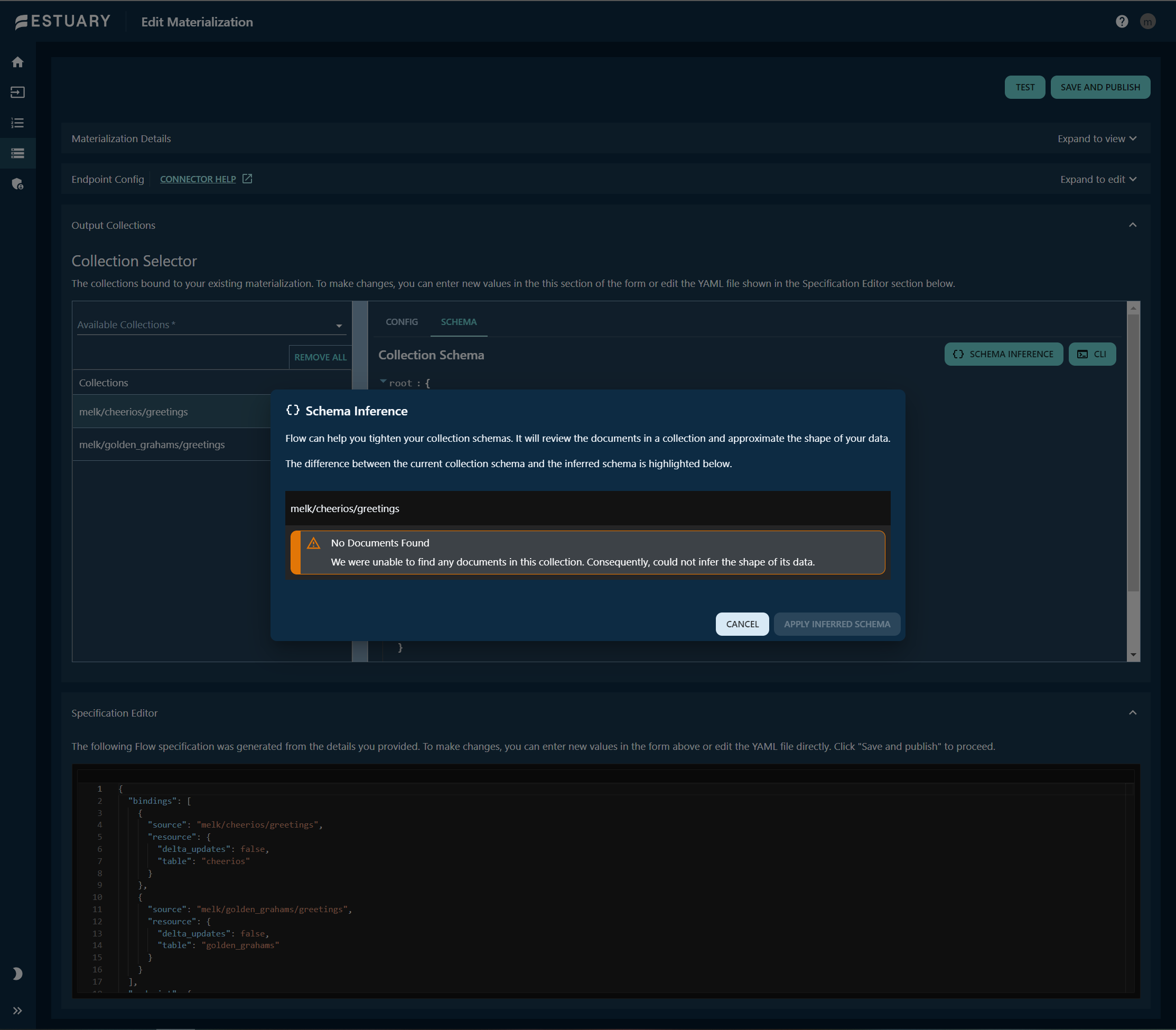The image size is (1176, 1030).
Task: Click the TEST button
Action: coord(1025,87)
